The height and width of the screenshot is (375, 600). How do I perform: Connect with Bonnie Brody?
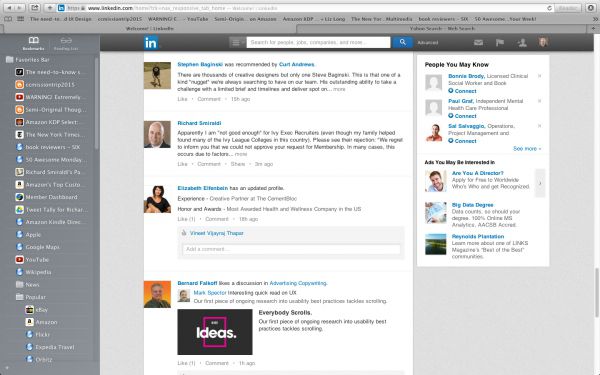tap(462, 91)
